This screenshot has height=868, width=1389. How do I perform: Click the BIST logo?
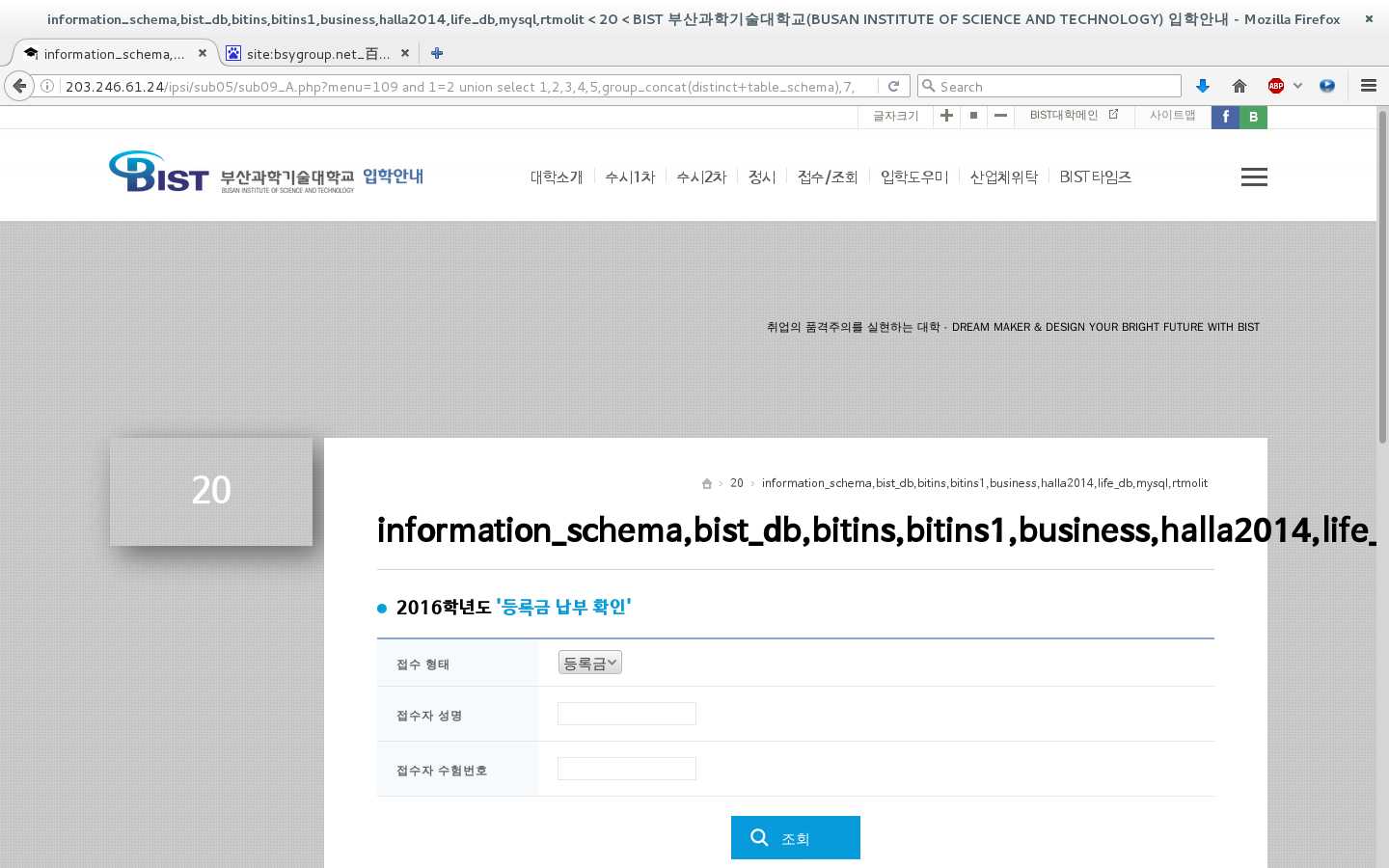pos(158,172)
